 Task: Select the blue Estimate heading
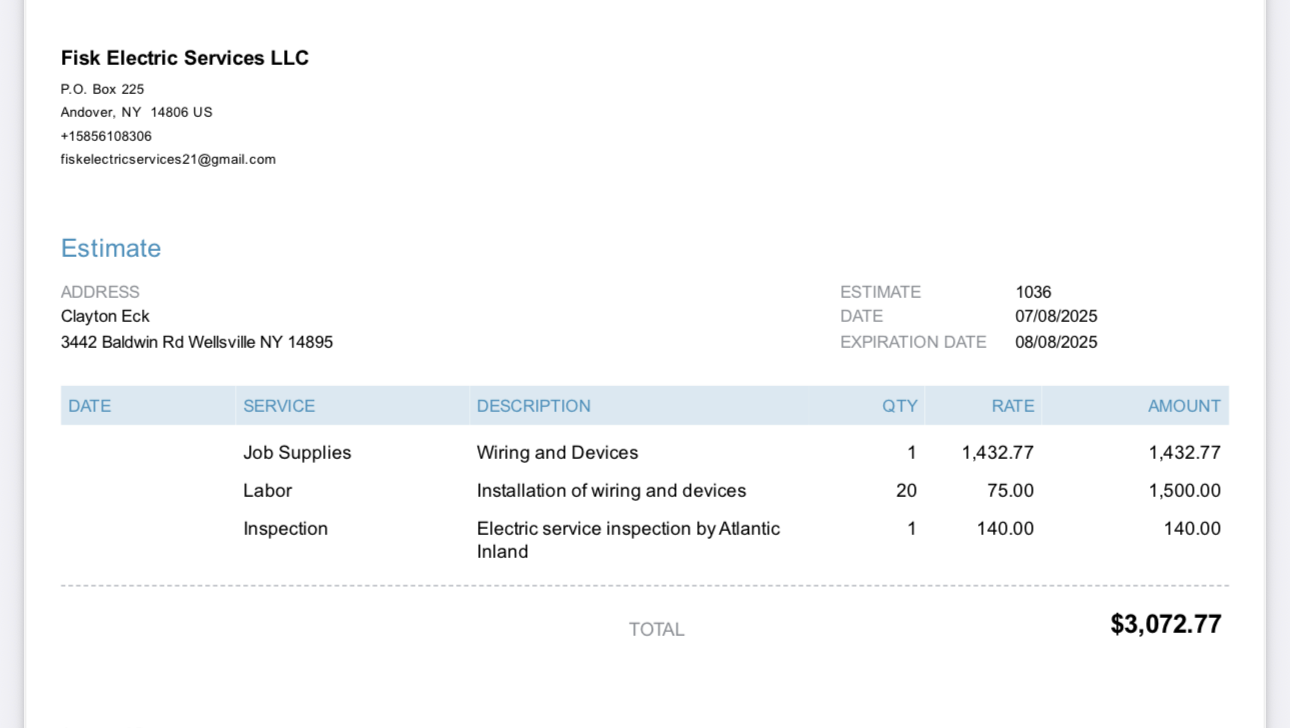click(111, 248)
